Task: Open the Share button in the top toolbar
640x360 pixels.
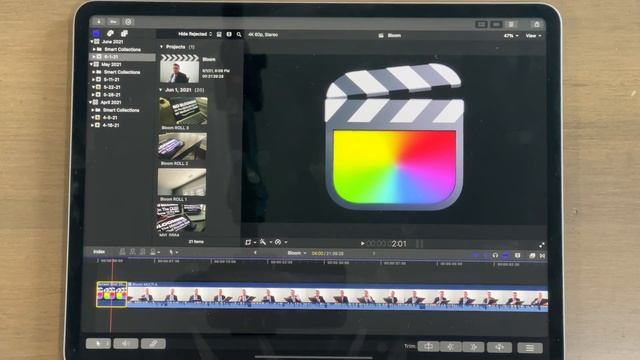Action: (x=537, y=24)
